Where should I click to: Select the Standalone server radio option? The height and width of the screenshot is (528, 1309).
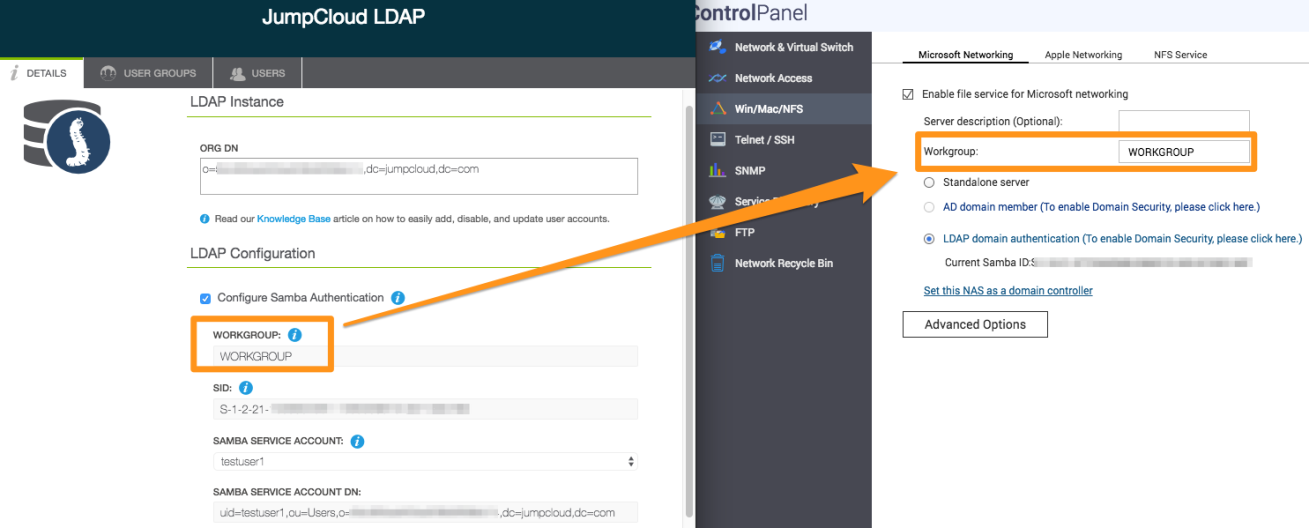click(929, 183)
